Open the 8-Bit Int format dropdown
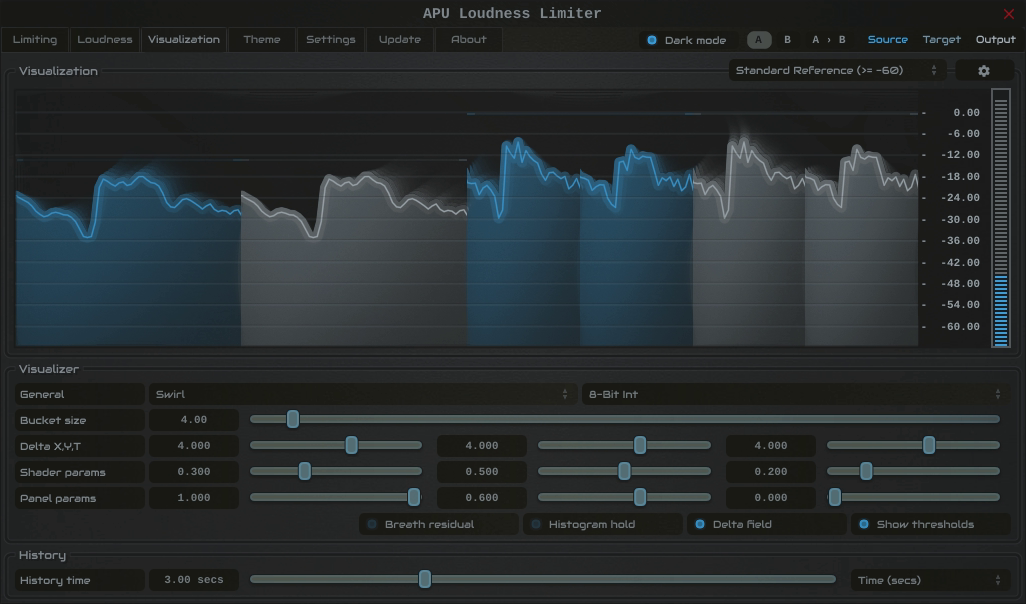1026x604 pixels. pos(794,394)
